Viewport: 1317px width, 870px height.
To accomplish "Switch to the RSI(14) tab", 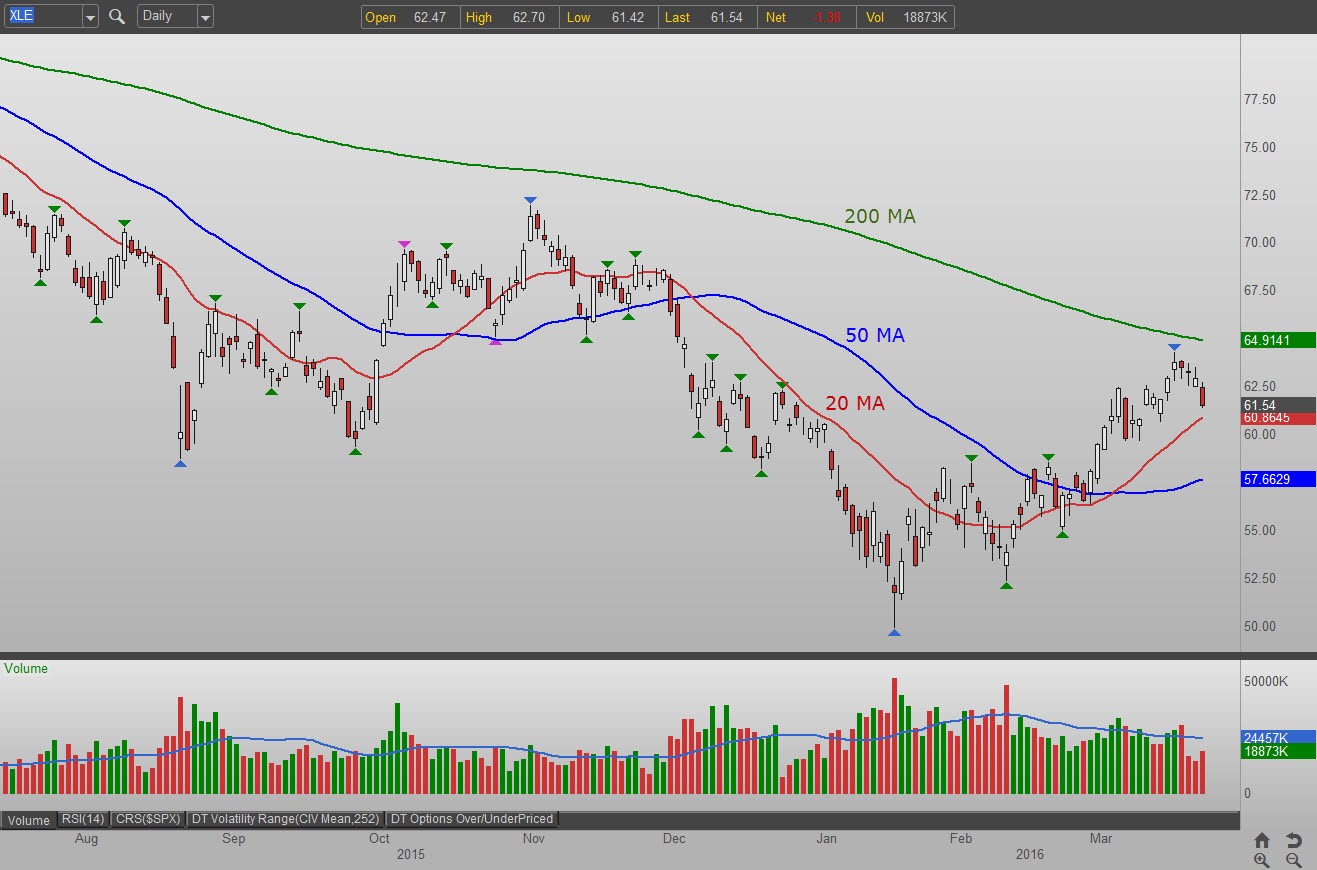I will click(x=83, y=819).
